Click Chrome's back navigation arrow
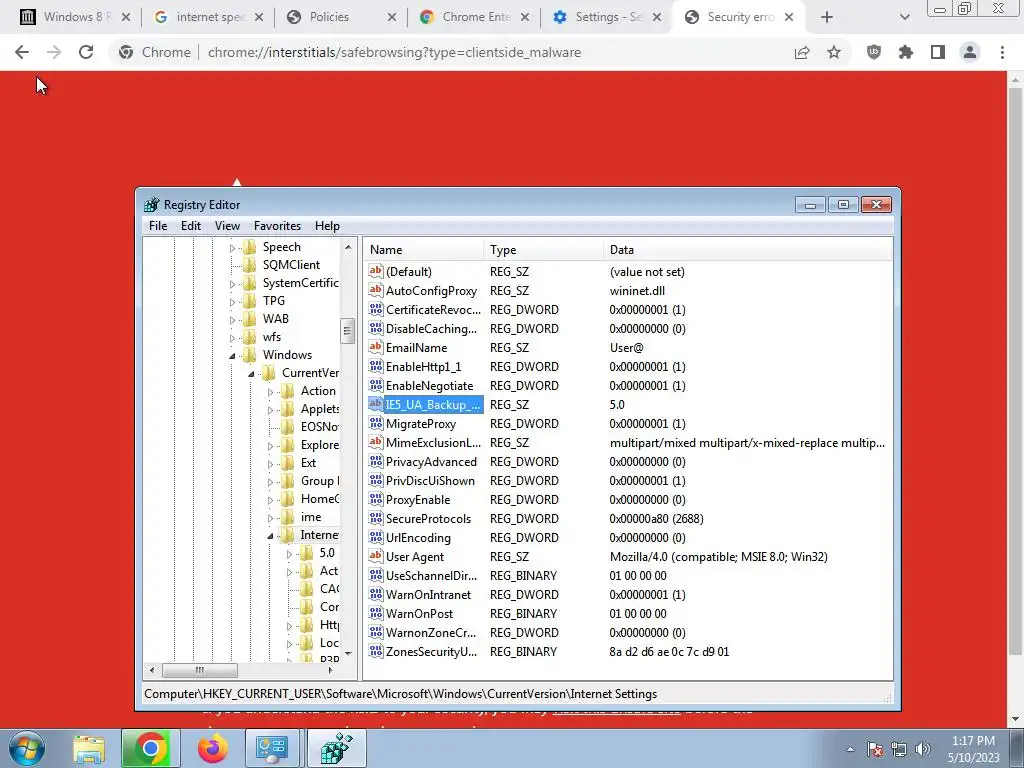The image size is (1024, 768). click(x=22, y=52)
